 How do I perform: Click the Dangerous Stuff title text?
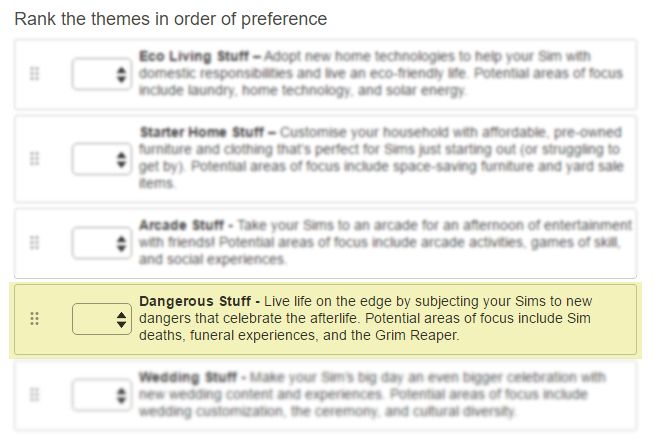point(195,301)
